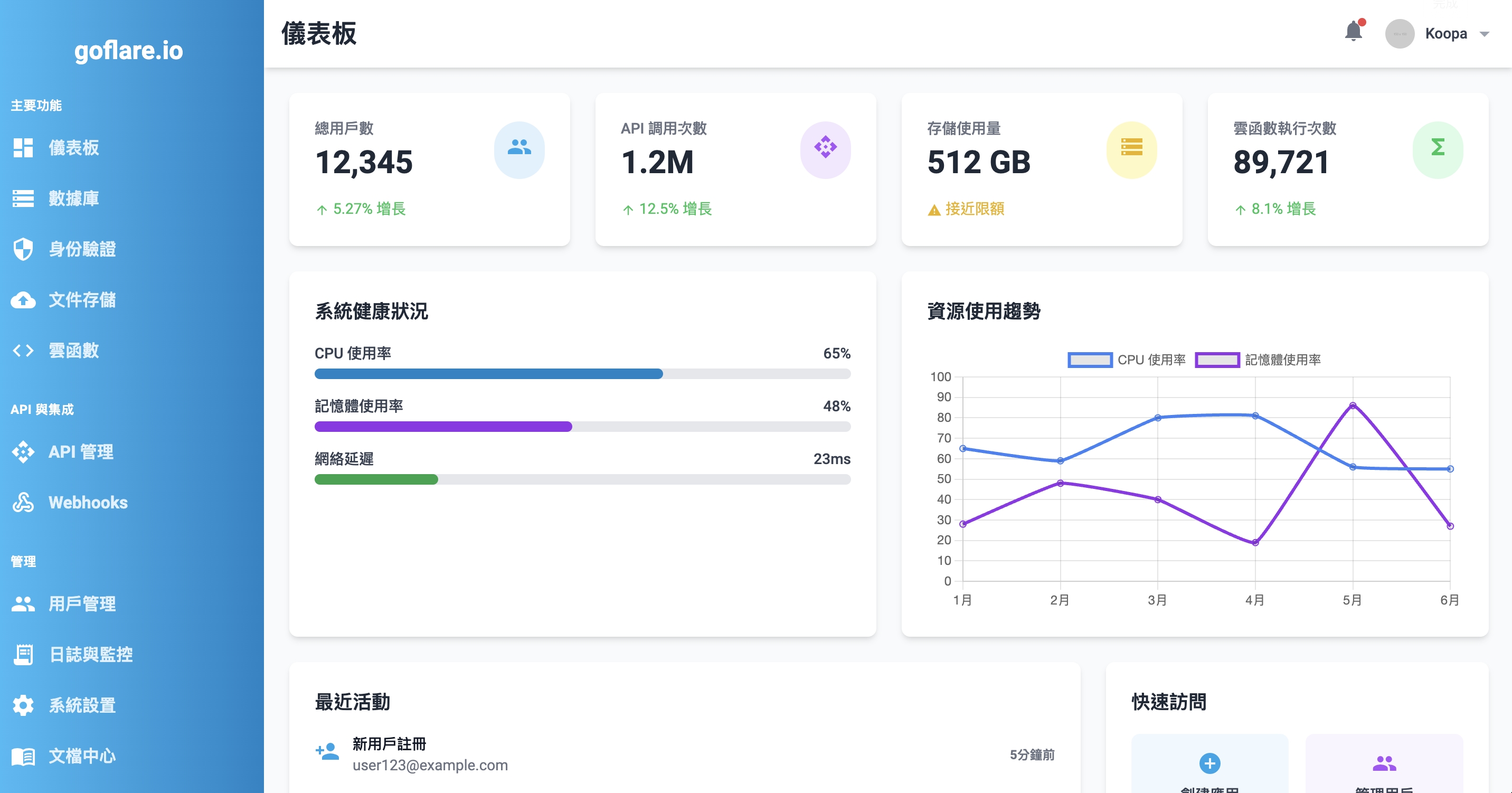Click the 5月 記憶體 peak data point

[x=1353, y=405]
